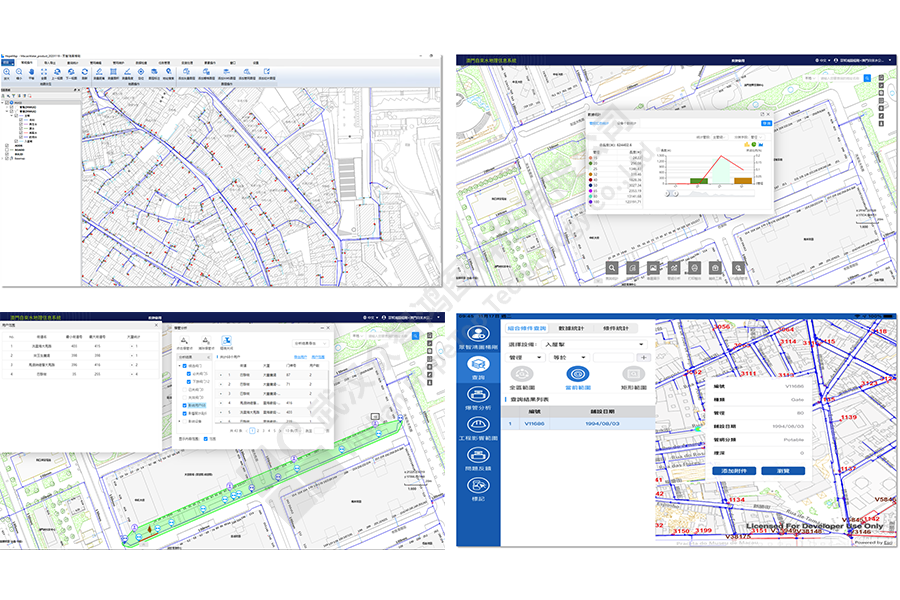Go to page 2 in 爆管分析 pagination
900x600 pixels.
coord(258,431)
